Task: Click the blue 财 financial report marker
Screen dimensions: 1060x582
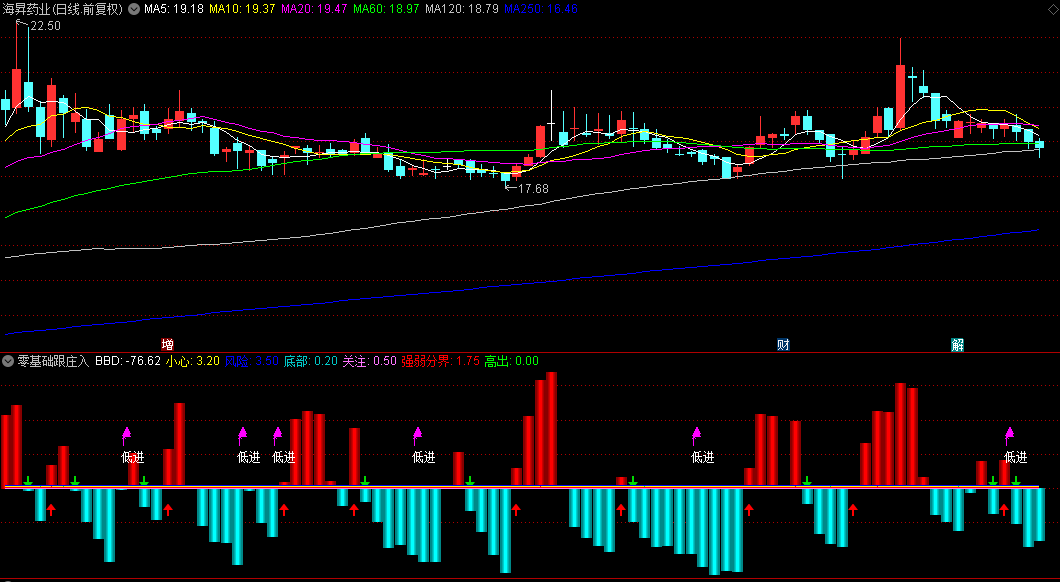Action: [783, 345]
